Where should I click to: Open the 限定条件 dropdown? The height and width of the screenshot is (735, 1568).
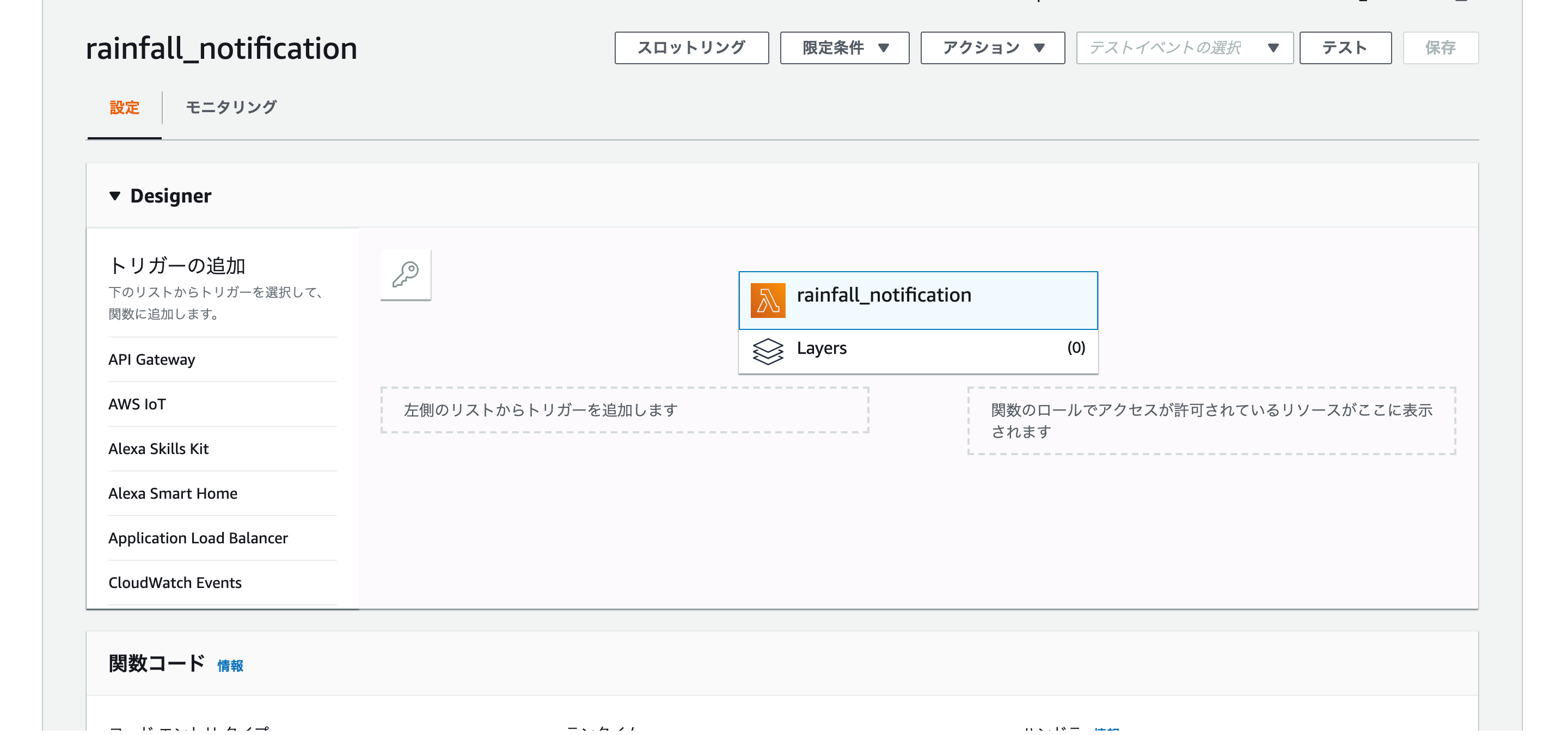point(844,47)
